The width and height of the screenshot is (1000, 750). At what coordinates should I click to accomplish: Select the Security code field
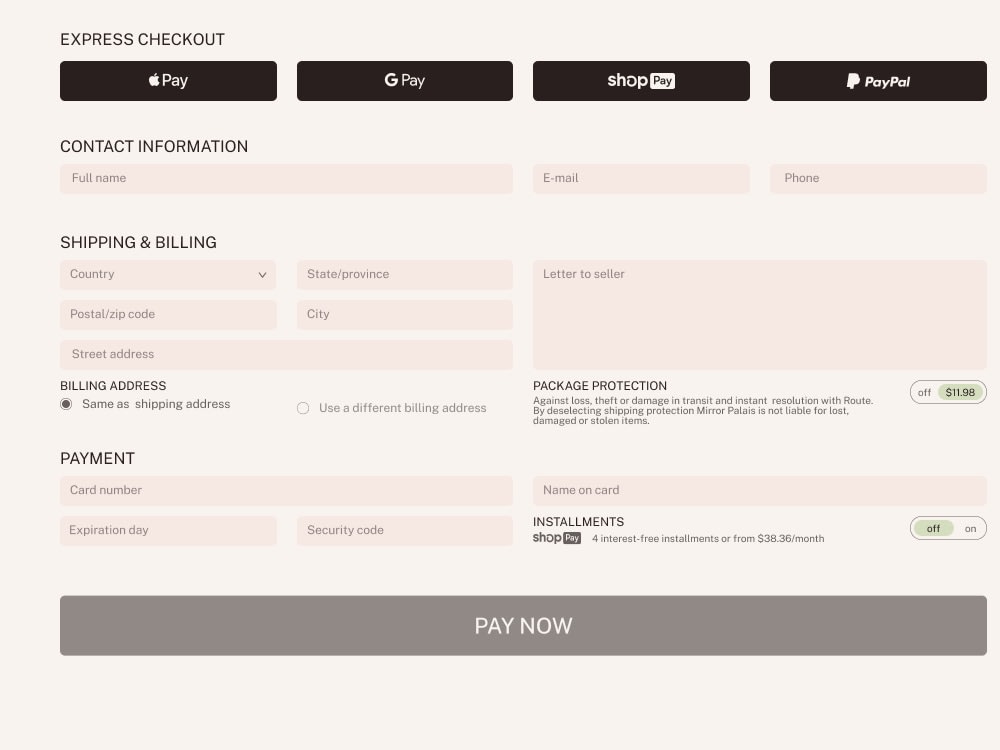(405, 531)
